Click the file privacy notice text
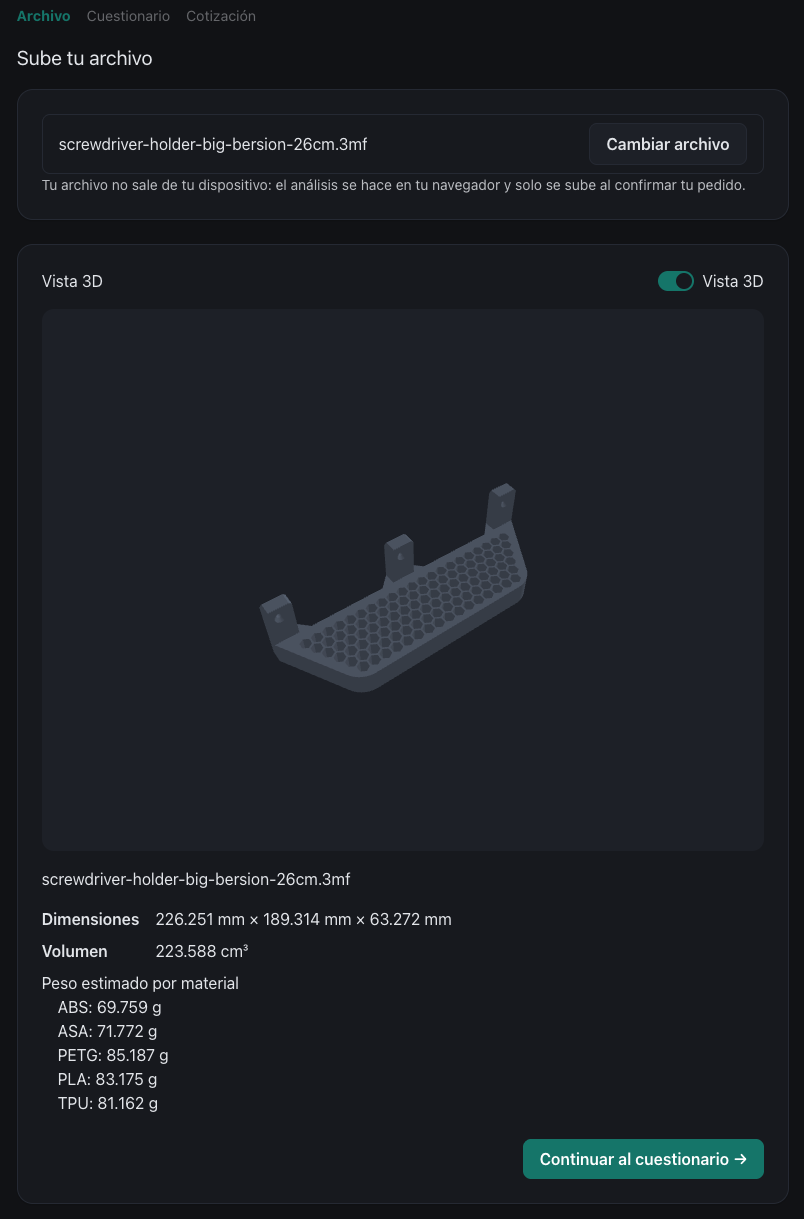This screenshot has height=1219, width=804. [393, 186]
